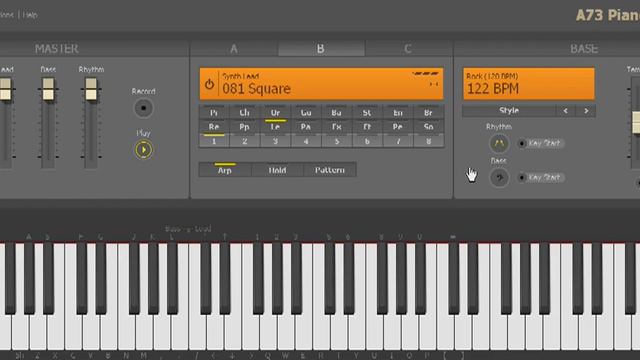This screenshot has height=360, width=640.
Task: Click the Tempo slider handle
Action: coord(636,122)
